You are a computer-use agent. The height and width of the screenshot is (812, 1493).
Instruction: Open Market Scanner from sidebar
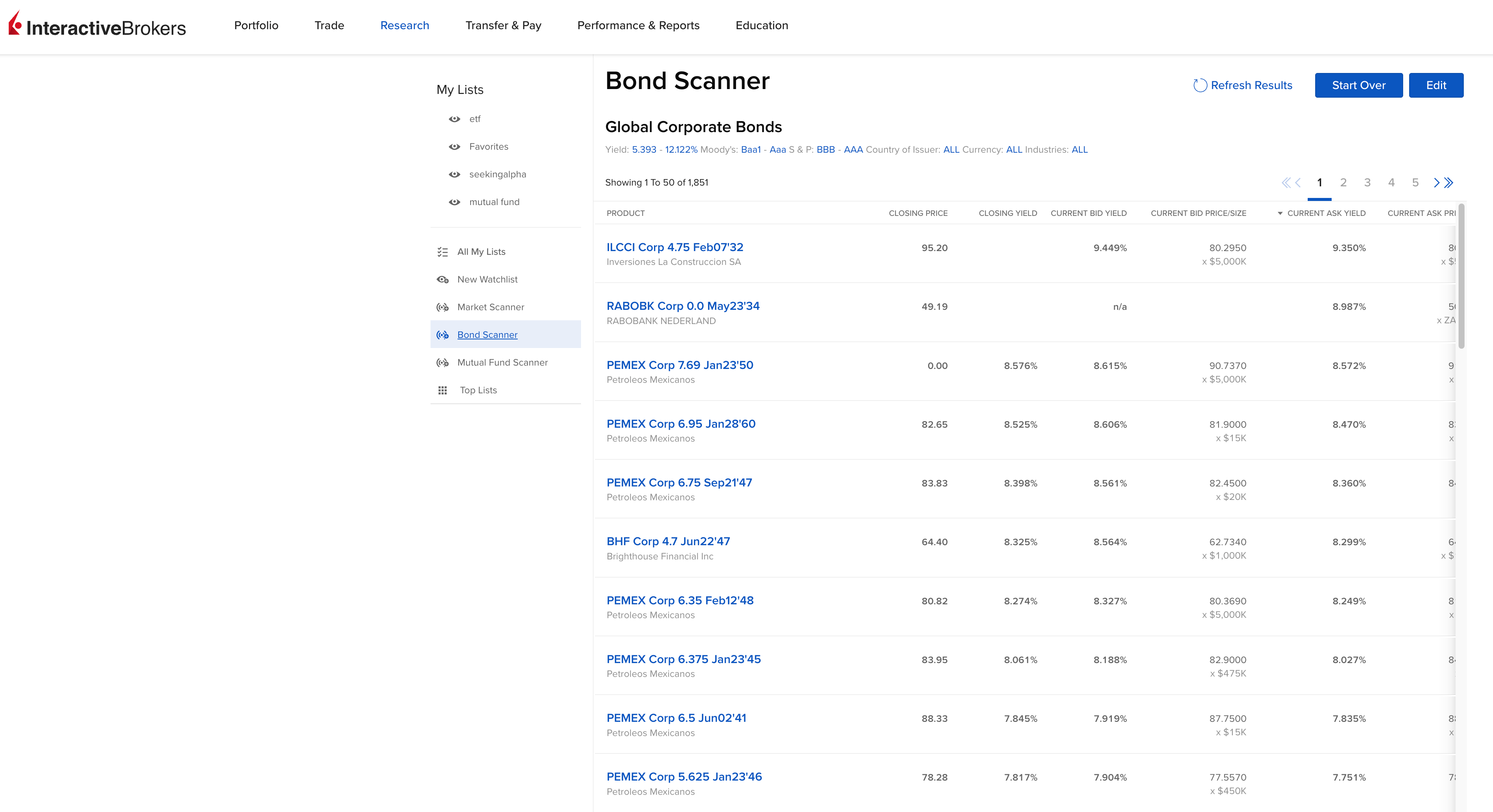point(490,308)
